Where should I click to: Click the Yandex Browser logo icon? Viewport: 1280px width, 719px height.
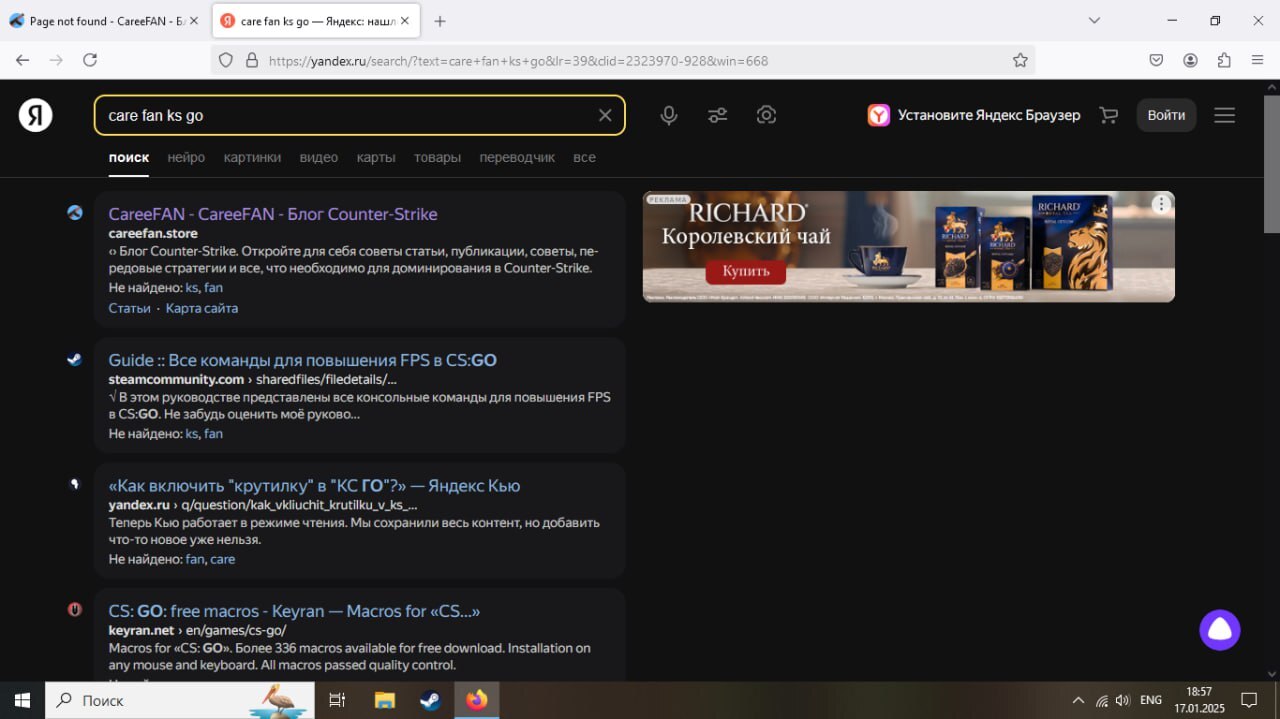(878, 115)
